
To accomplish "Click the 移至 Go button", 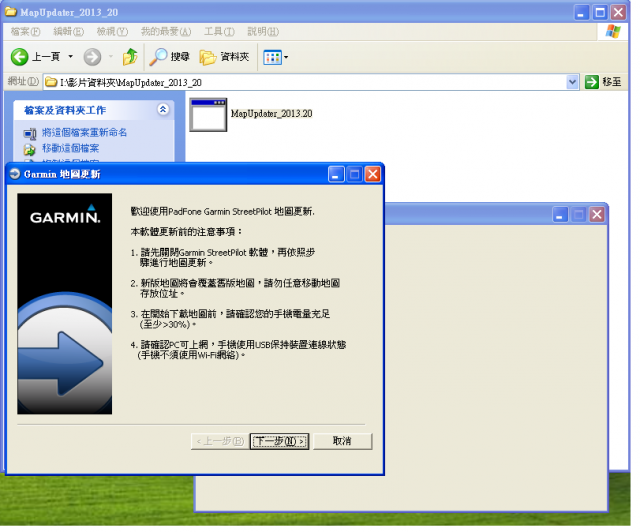I will pyautogui.click(x=603, y=82).
